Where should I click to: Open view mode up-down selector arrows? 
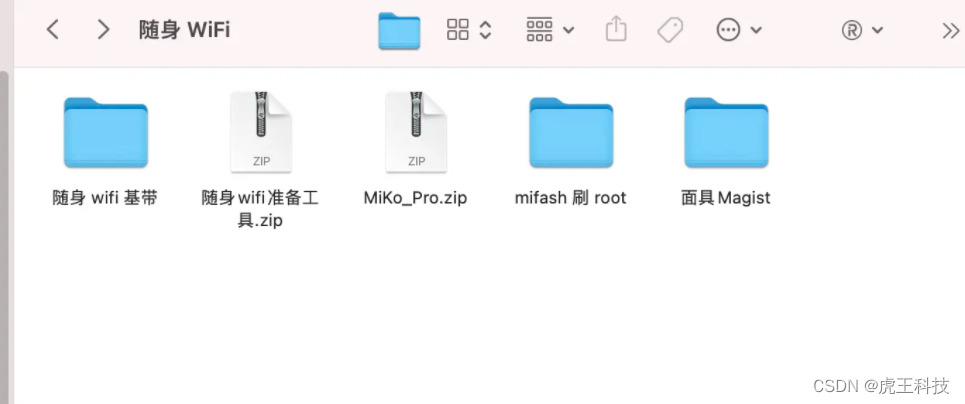(x=485, y=30)
